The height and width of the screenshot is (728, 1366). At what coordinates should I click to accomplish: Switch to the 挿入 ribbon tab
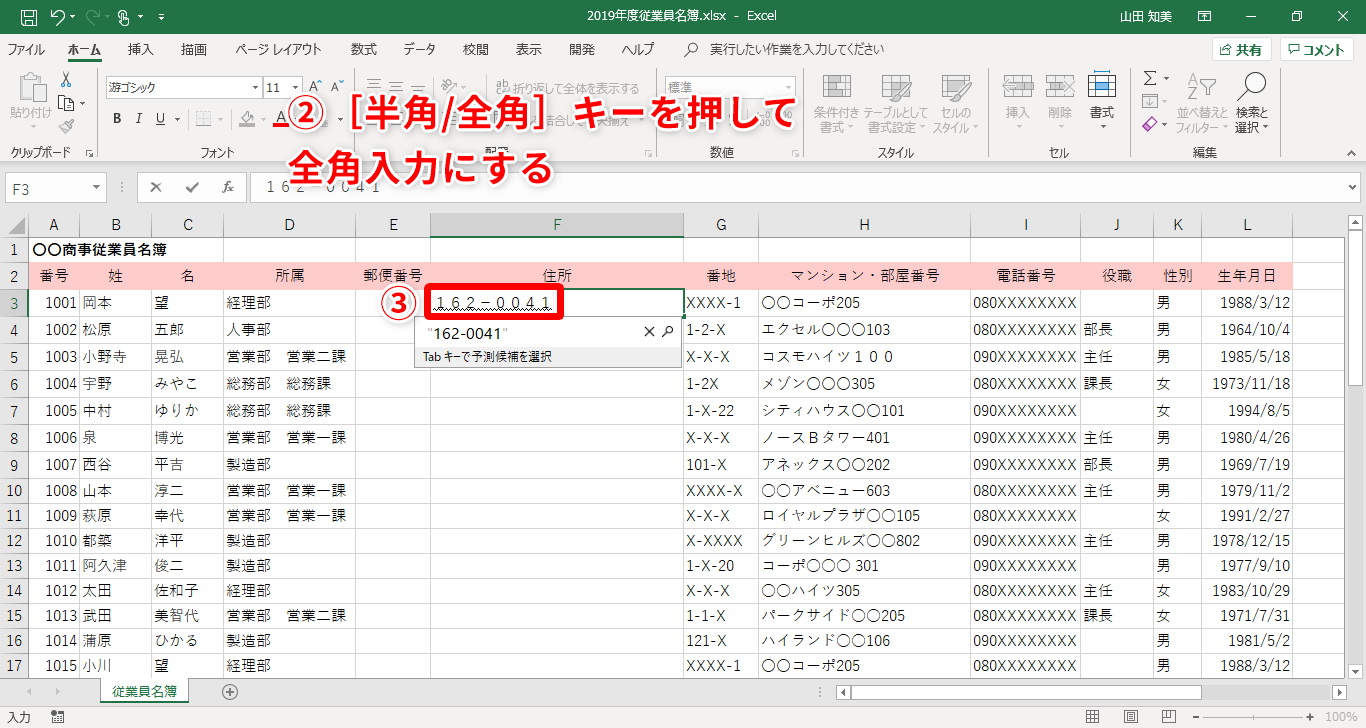[140, 49]
